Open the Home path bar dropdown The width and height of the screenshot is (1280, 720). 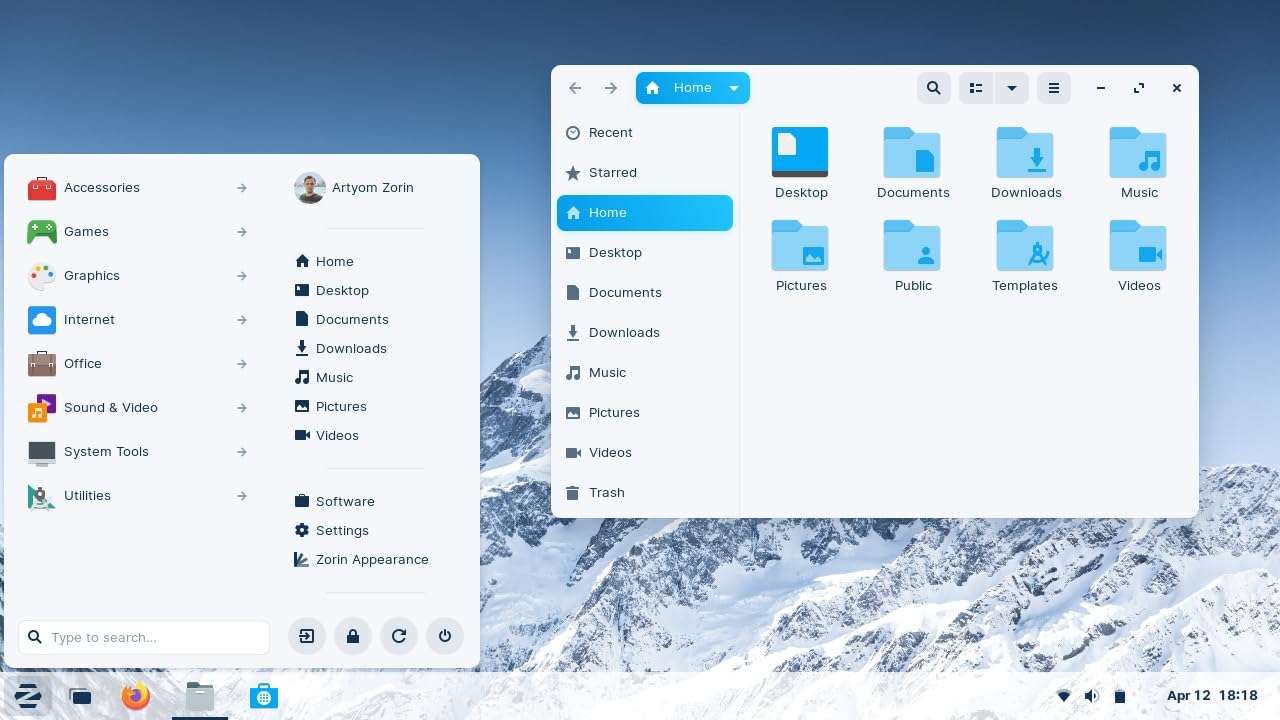tap(733, 88)
